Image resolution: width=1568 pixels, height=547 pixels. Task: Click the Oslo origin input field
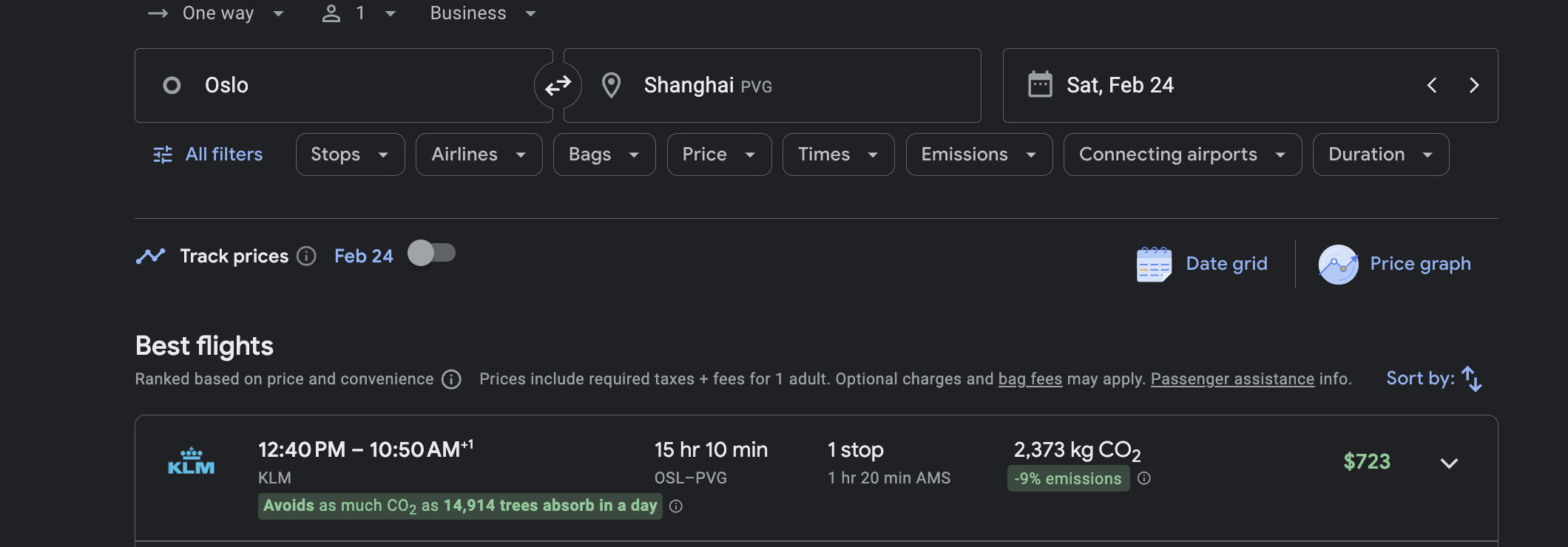click(x=343, y=86)
